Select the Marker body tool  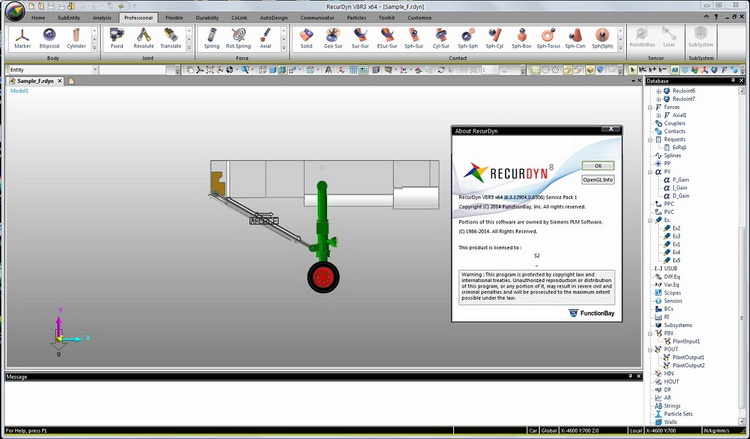pyautogui.click(x=22, y=39)
